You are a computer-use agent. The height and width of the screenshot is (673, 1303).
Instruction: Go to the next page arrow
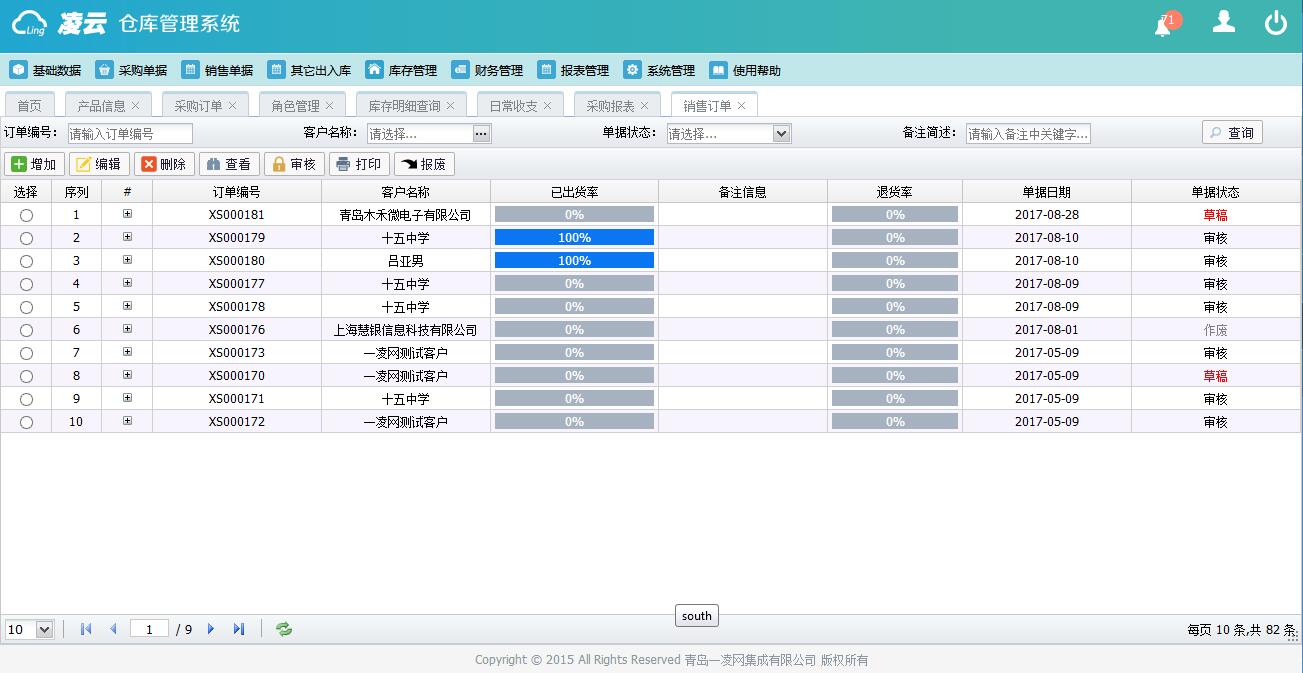point(211,629)
